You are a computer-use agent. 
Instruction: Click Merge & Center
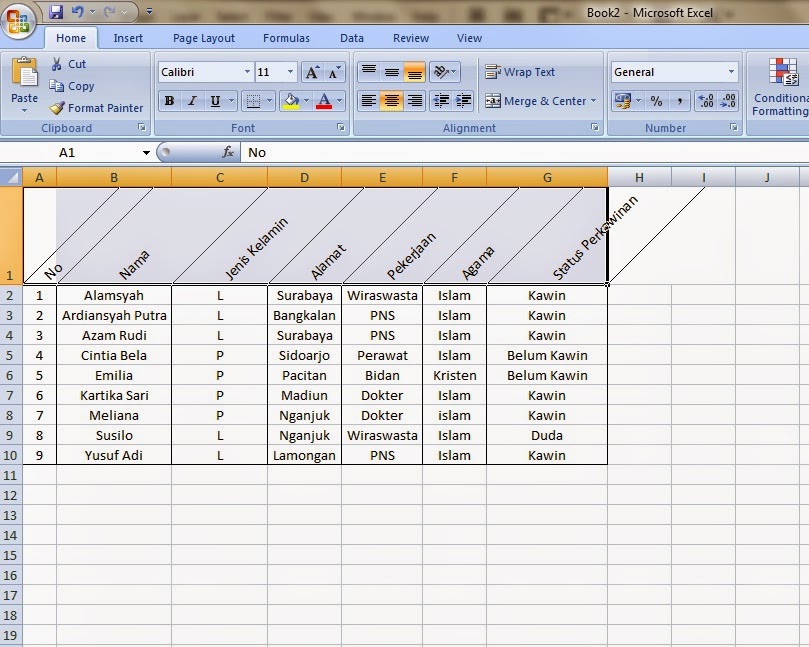pos(535,101)
